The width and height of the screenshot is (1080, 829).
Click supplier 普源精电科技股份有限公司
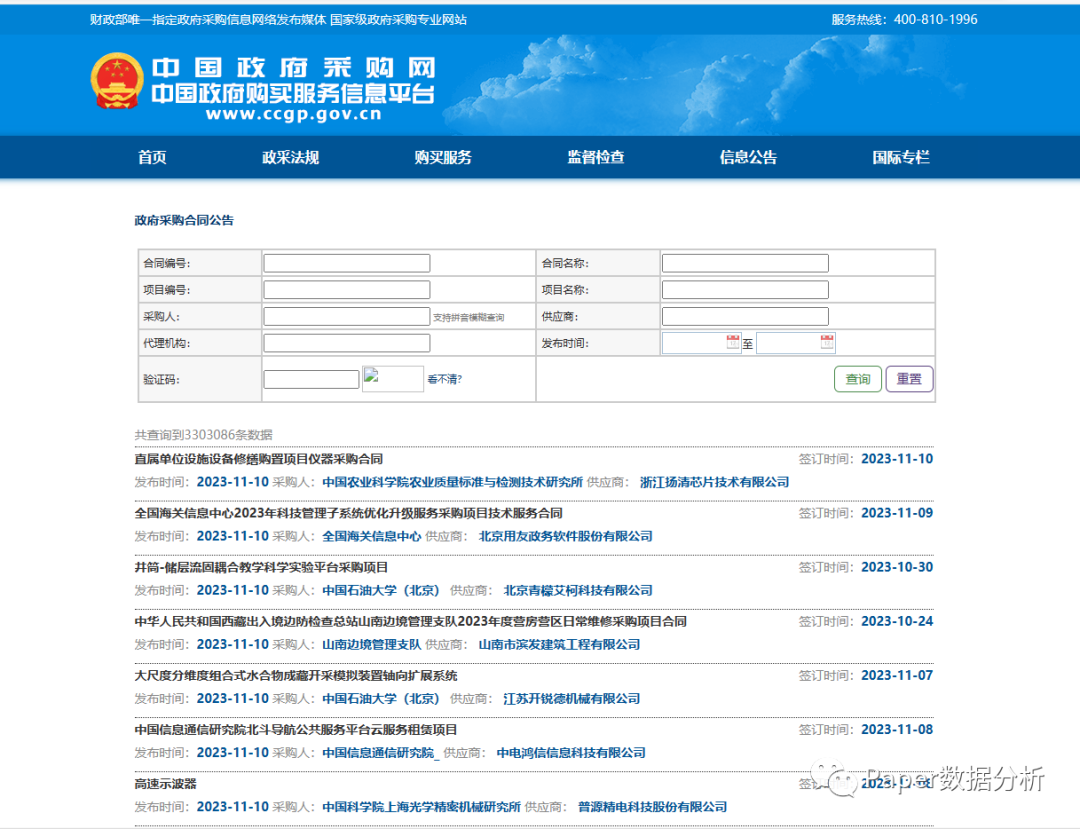coord(652,807)
